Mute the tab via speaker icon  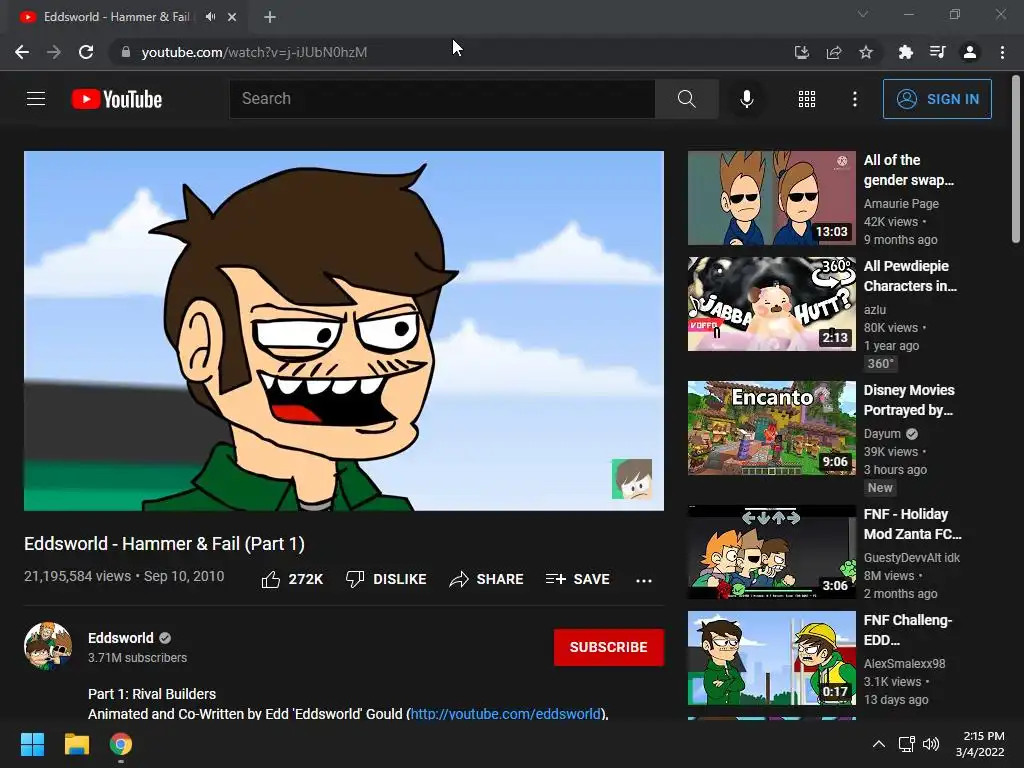(210, 16)
